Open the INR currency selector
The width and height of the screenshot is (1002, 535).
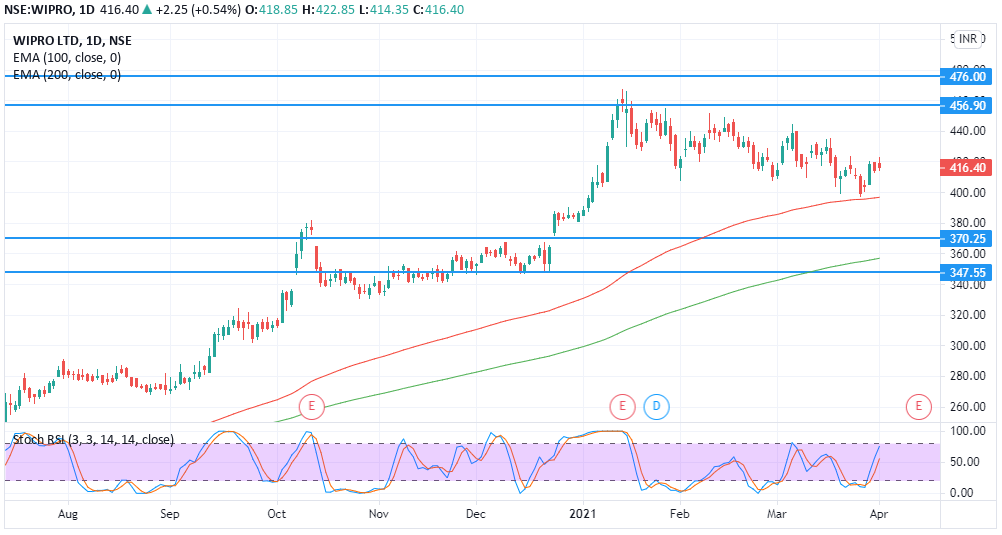tap(968, 39)
